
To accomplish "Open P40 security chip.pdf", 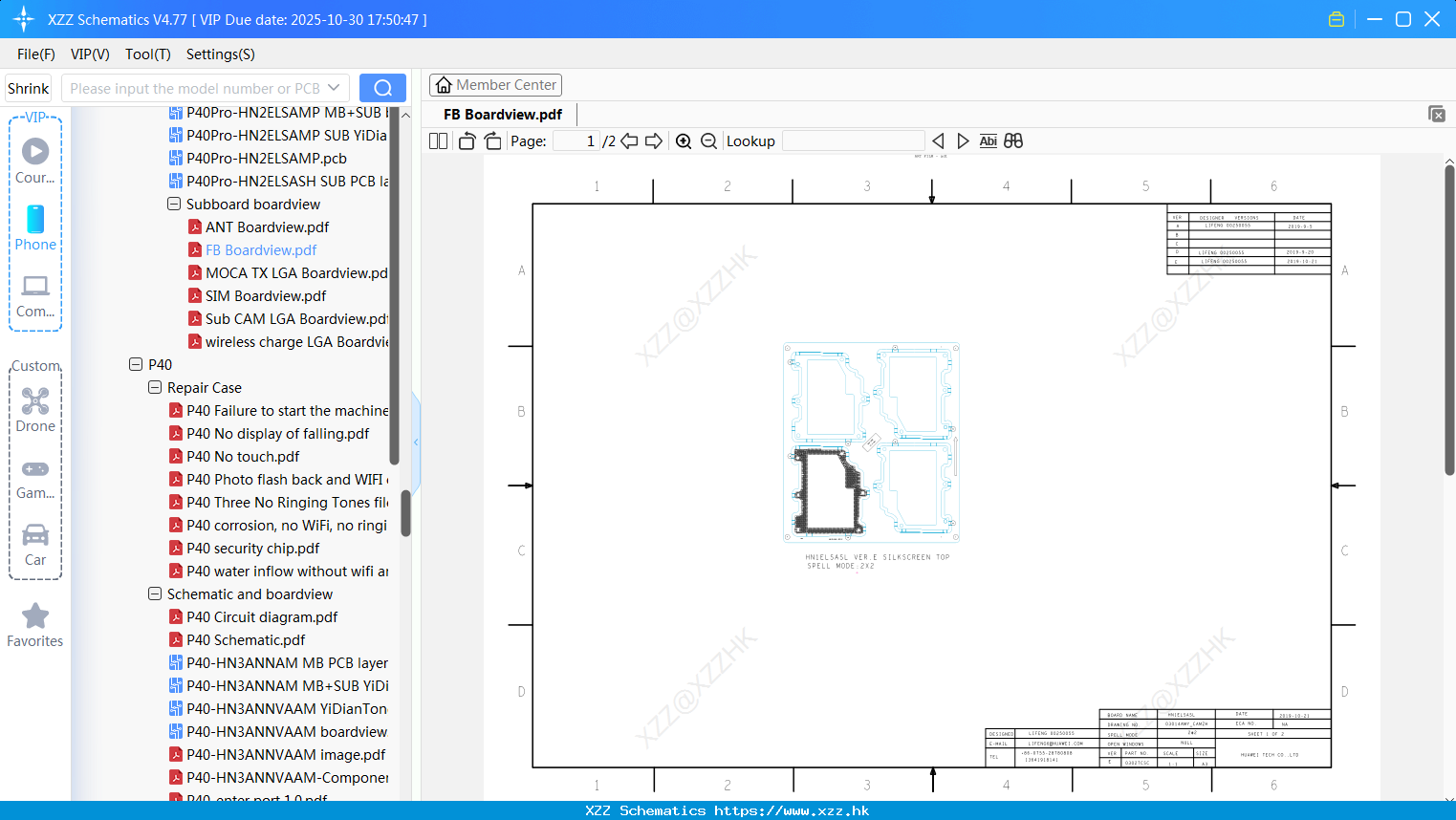I will coord(252,548).
